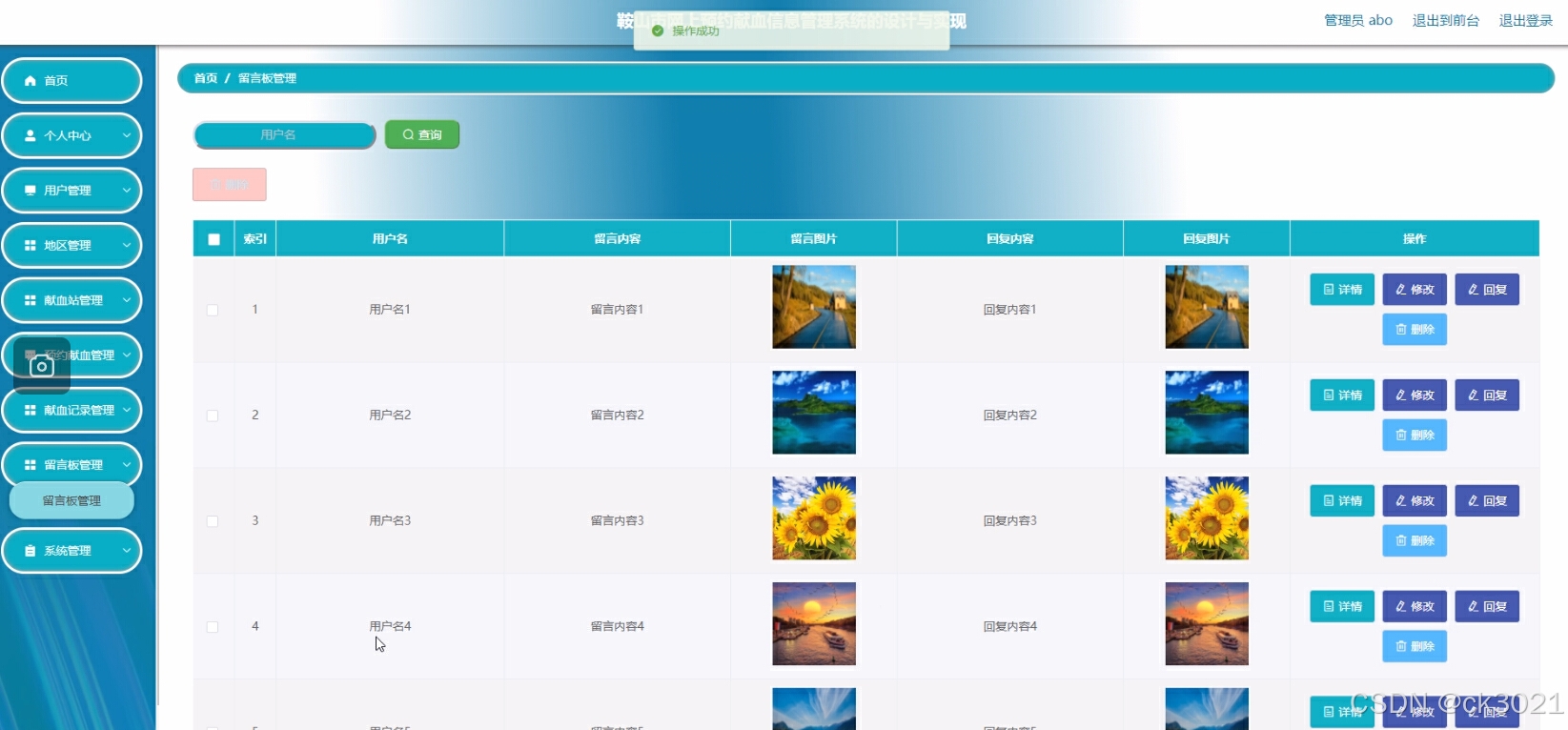This screenshot has width=1568, height=730.
Task: Expand the 系统管理 chevron
Action: tap(127, 551)
